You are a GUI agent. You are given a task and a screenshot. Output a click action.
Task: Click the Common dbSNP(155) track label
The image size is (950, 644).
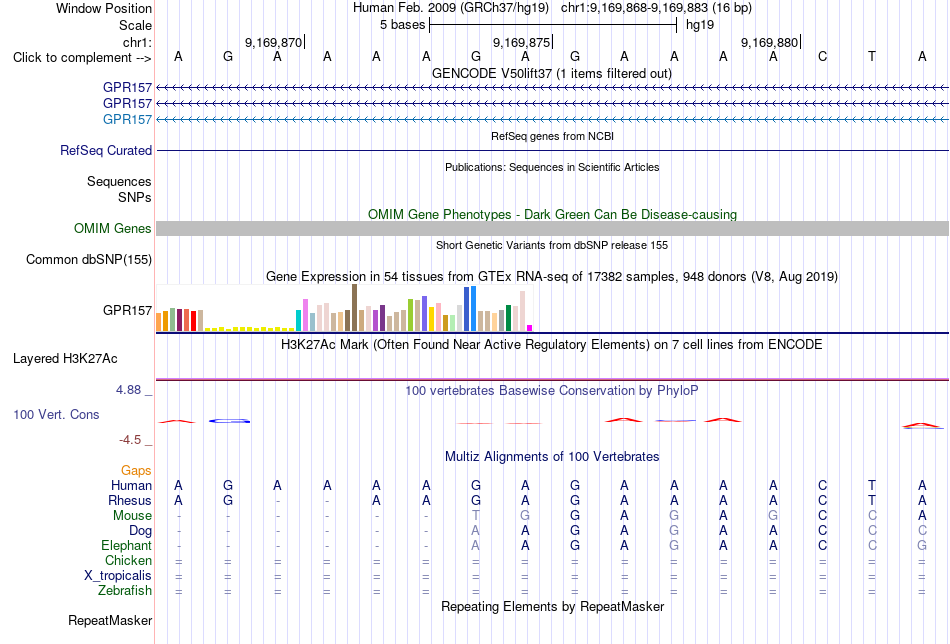point(89,259)
